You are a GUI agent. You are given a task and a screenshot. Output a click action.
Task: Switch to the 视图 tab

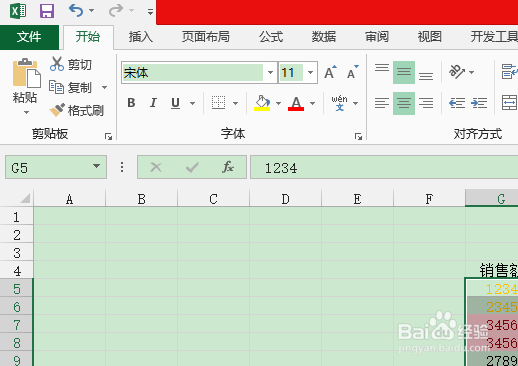pyautogui.click(x=430, y=37)
